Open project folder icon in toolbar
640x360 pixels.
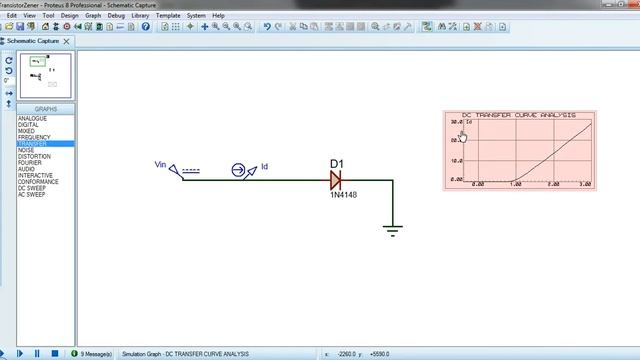(x=9, y=27)
